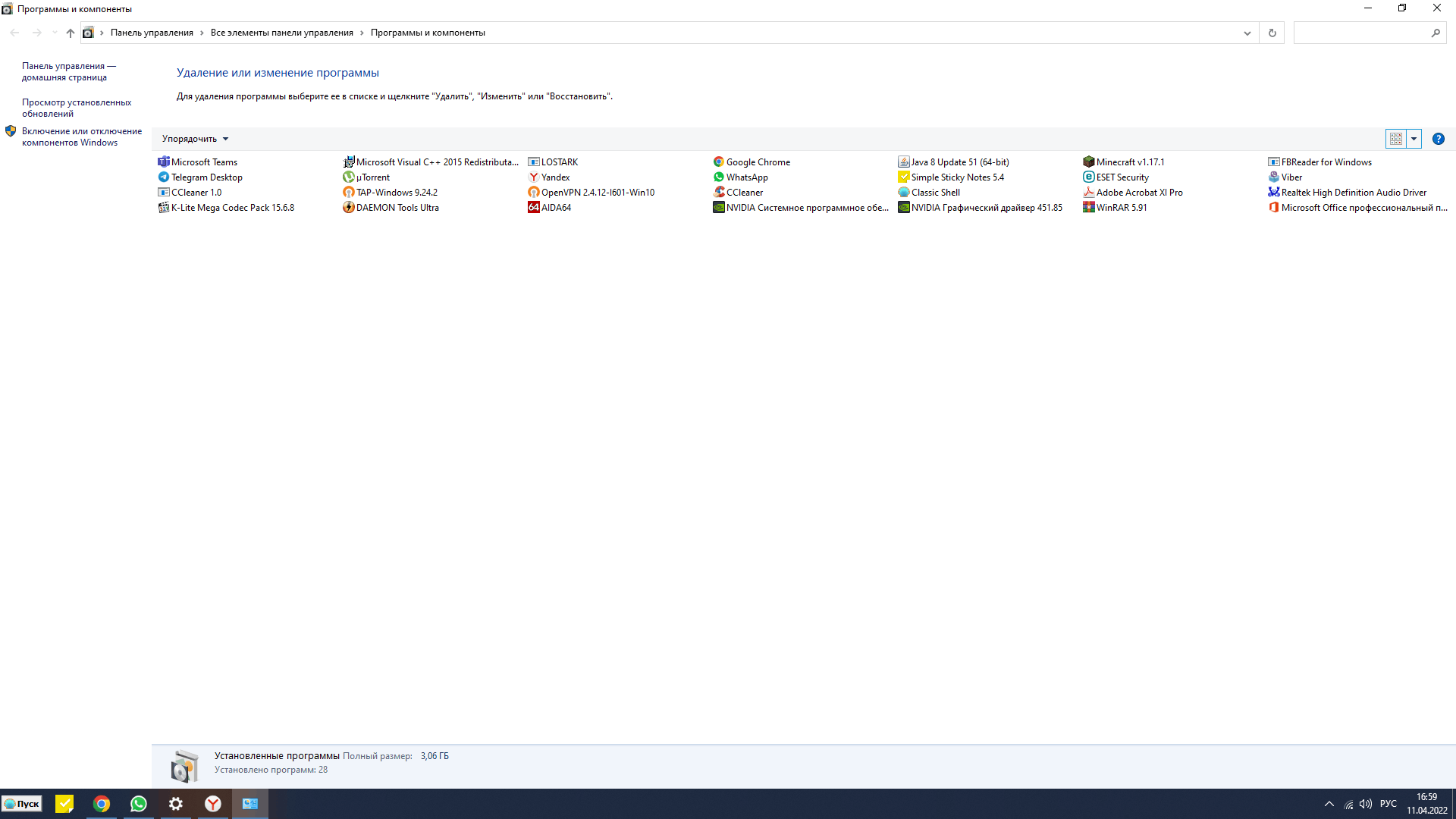1456x819 pixels.
Task: Open Adobe Acrobat XI Pro
Action: coord(1139,192)
